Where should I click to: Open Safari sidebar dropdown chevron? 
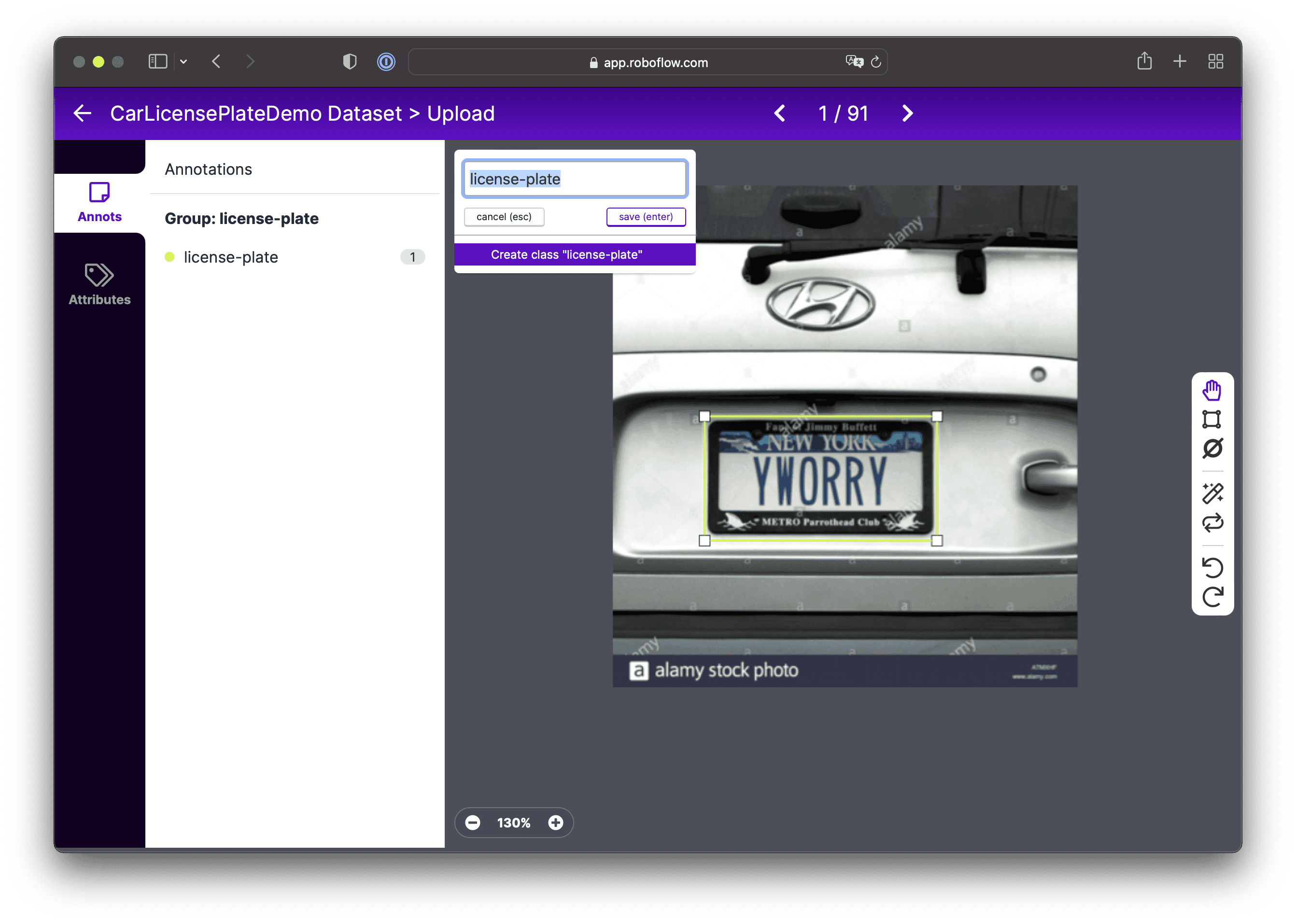point(183,61)
